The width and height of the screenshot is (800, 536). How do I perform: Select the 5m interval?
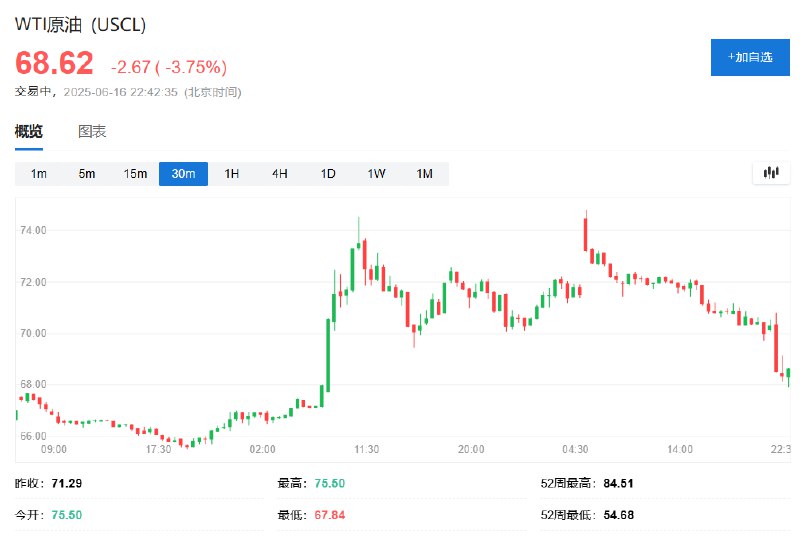[x=87, y=174]
